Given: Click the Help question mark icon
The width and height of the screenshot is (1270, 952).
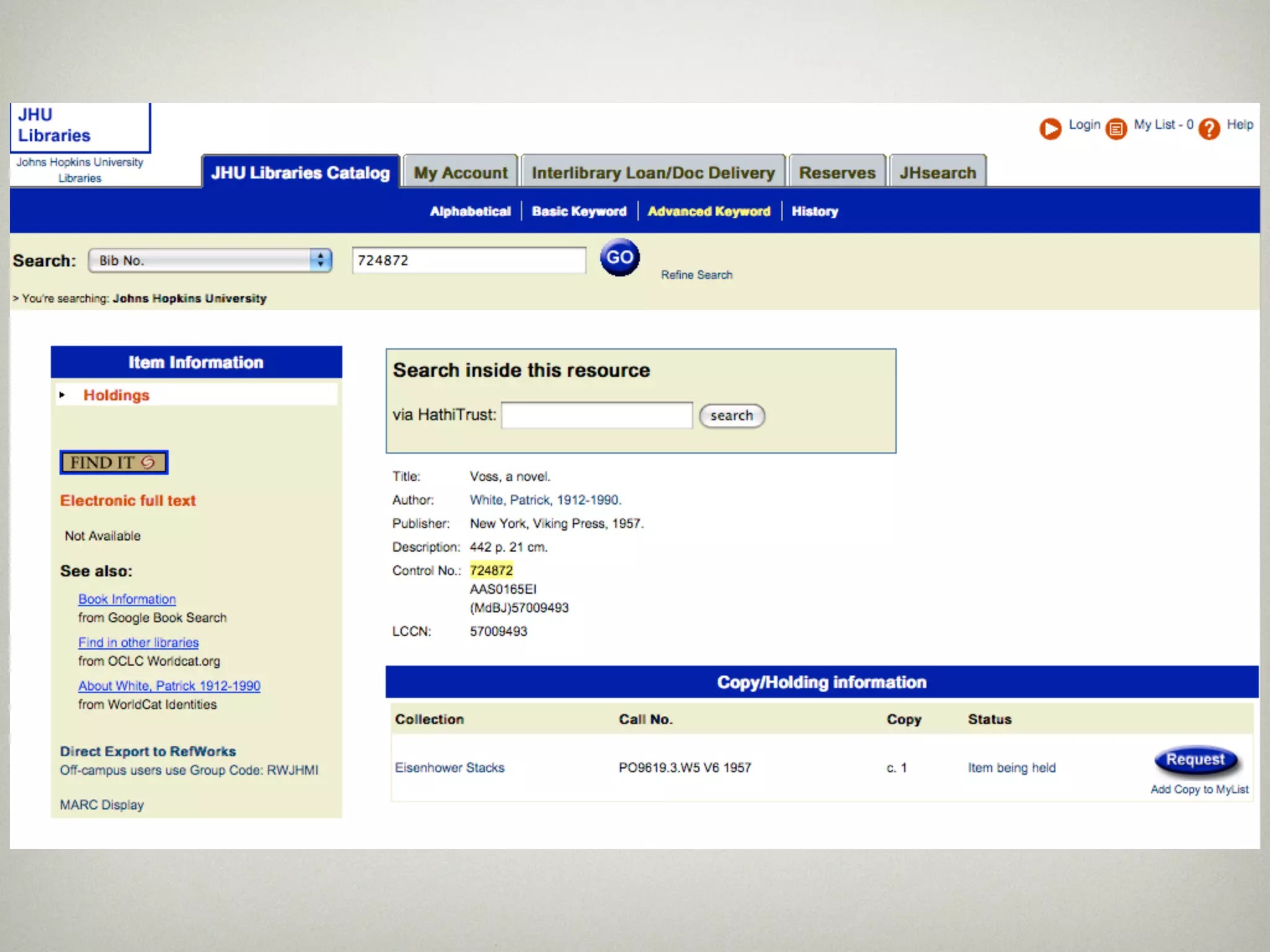Looking at the screenshot, I should (1209, 128).
